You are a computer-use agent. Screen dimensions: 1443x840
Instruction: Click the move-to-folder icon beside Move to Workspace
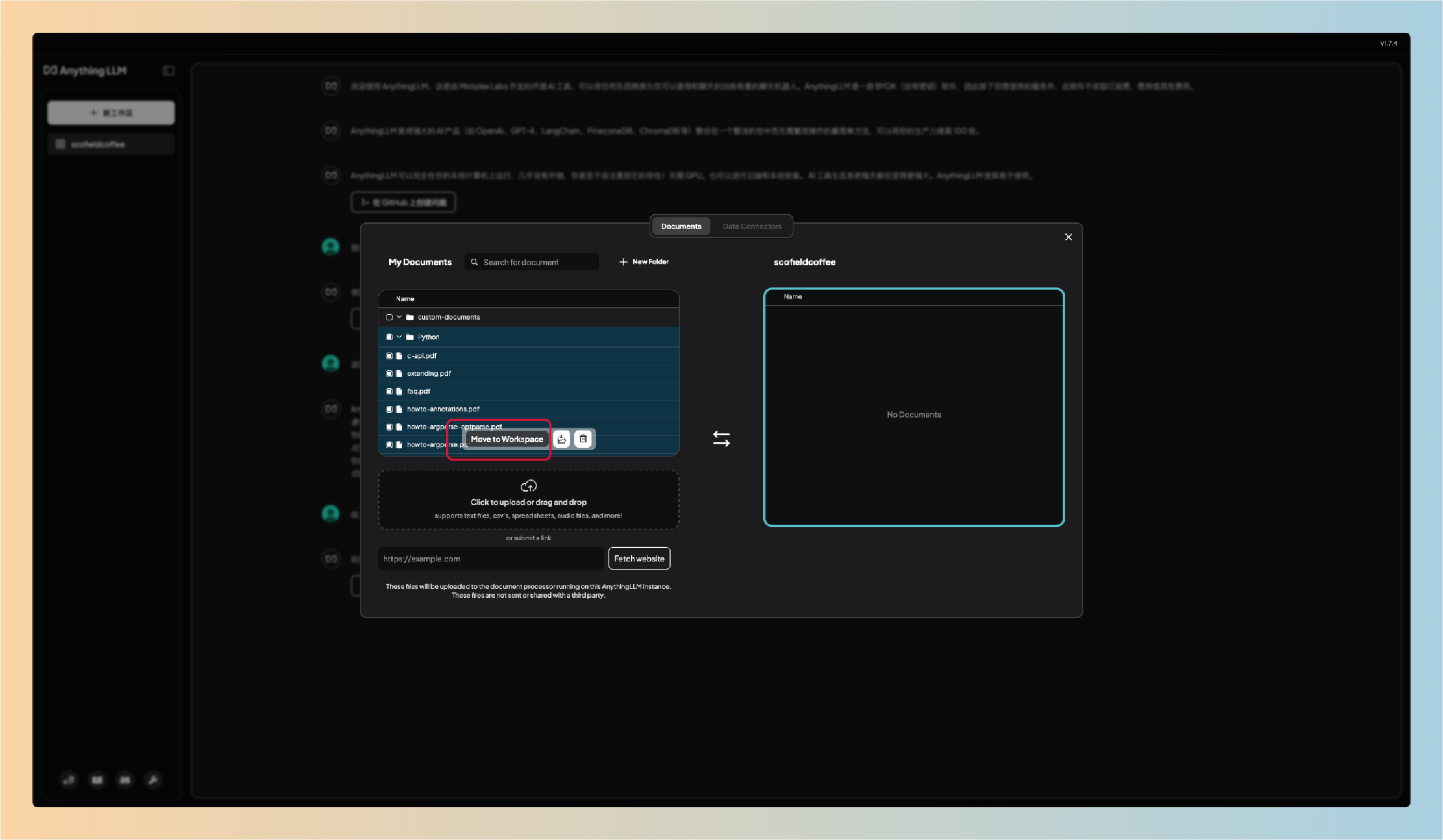(x=562, y=439)
